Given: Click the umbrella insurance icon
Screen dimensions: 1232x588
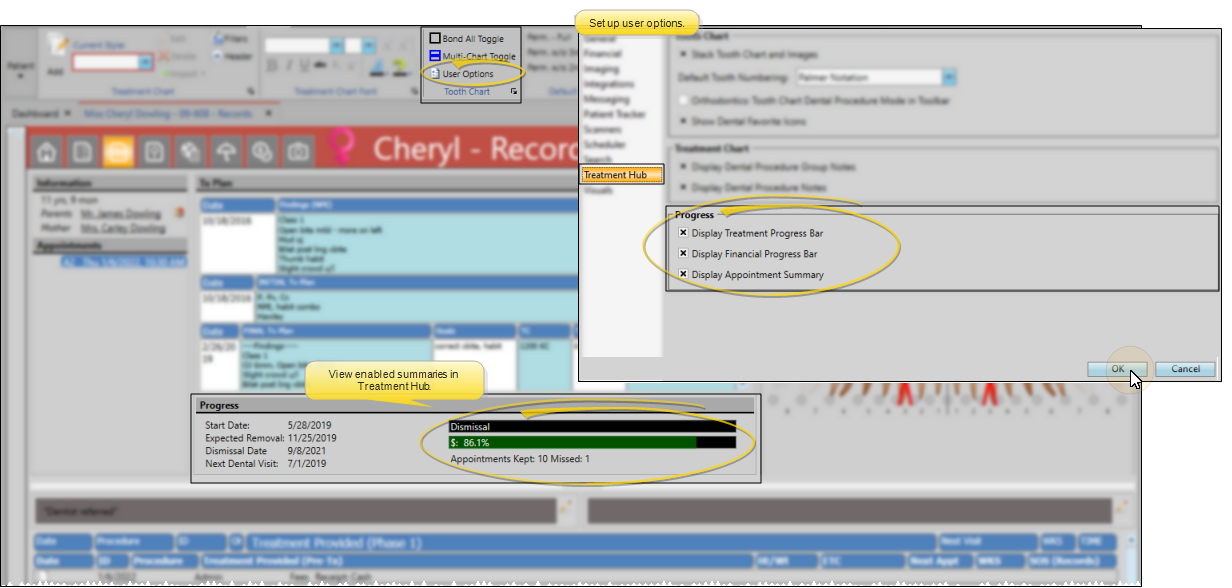Looking at the screenshot, I should [226, 151].
